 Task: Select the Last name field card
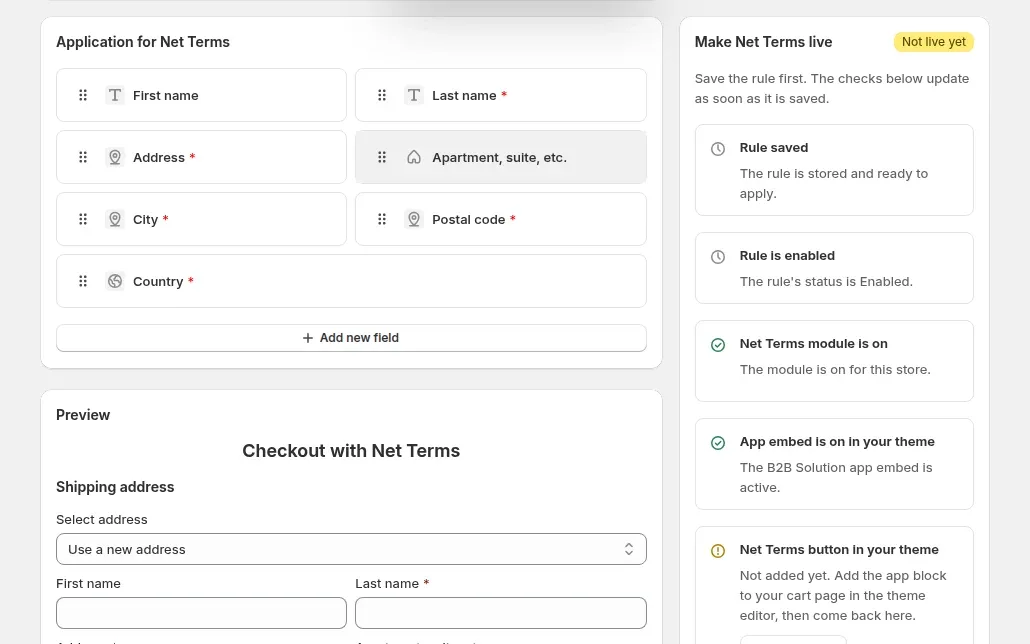point(501,95)
